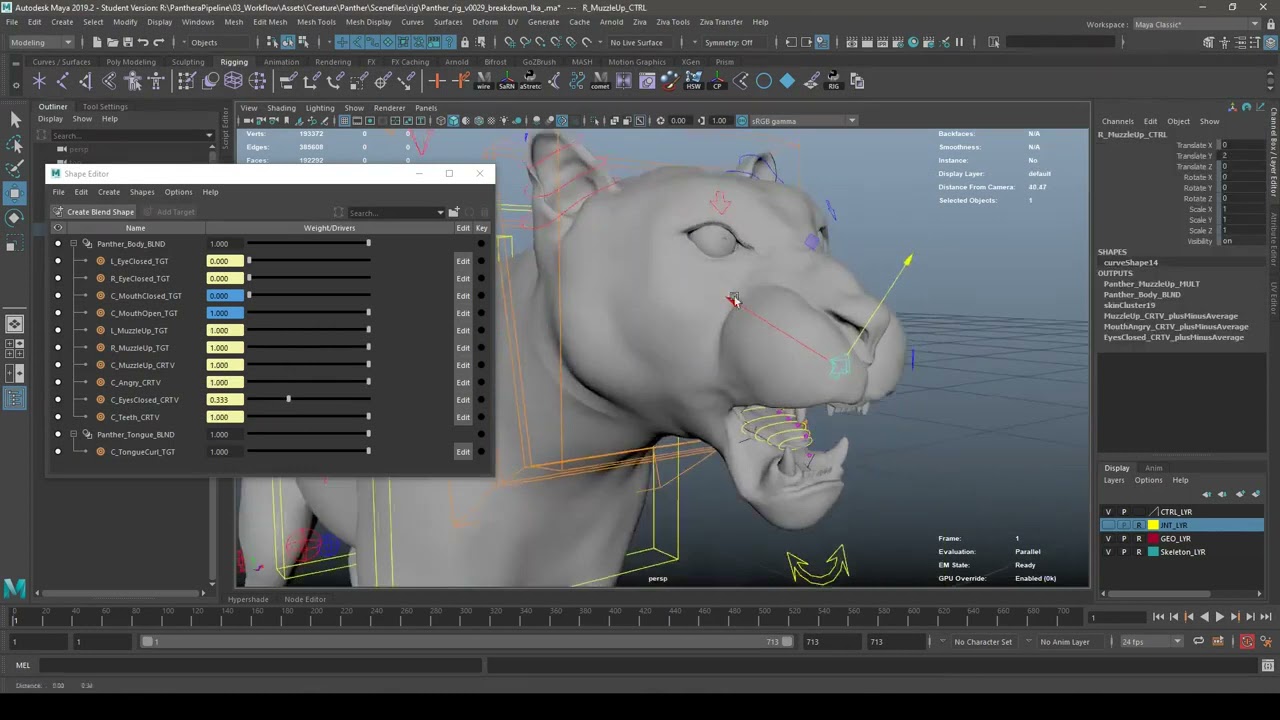1280x720 pixels.
Task: Click Edit button for C_TongueCurl_TGT
Action: [x=463, y=452]
